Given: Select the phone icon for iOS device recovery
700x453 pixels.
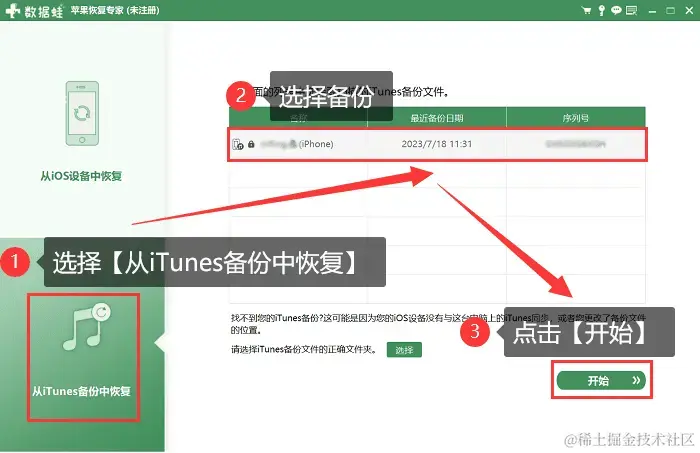Looking at the screenshot, I should click(x=82, y=113).
